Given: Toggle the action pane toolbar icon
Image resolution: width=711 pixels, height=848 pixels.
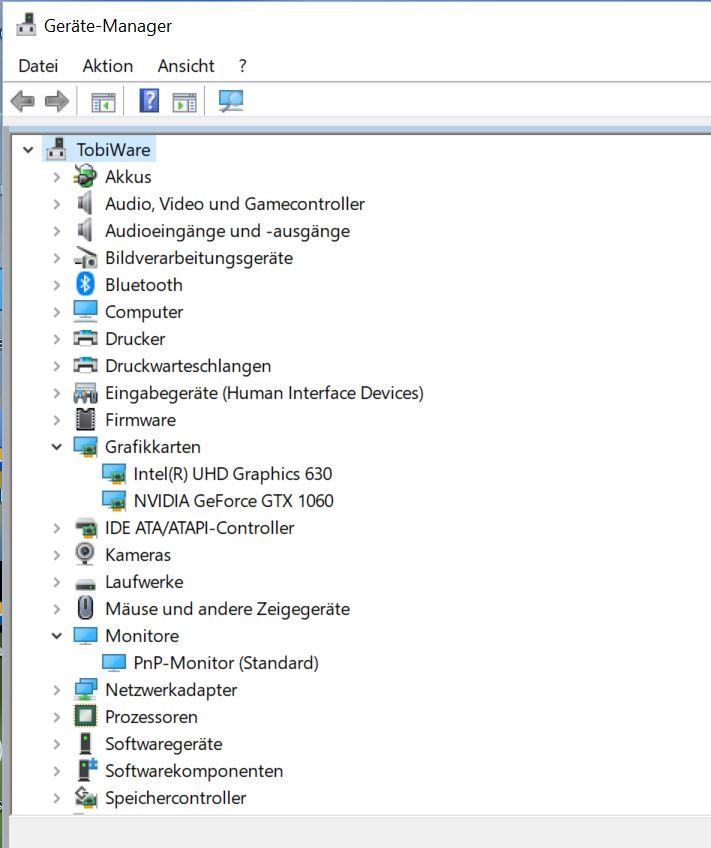Looking at the screenshot, I should pyautogui.click(x=184, y=102).
